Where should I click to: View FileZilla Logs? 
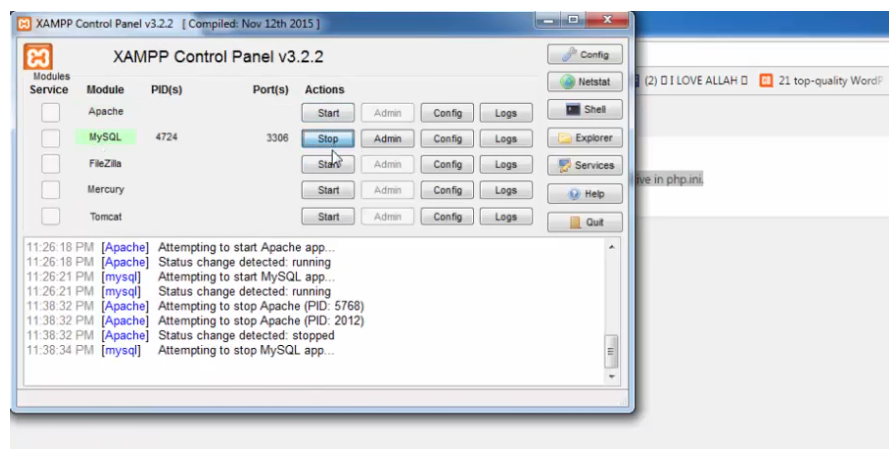[506, 164]
